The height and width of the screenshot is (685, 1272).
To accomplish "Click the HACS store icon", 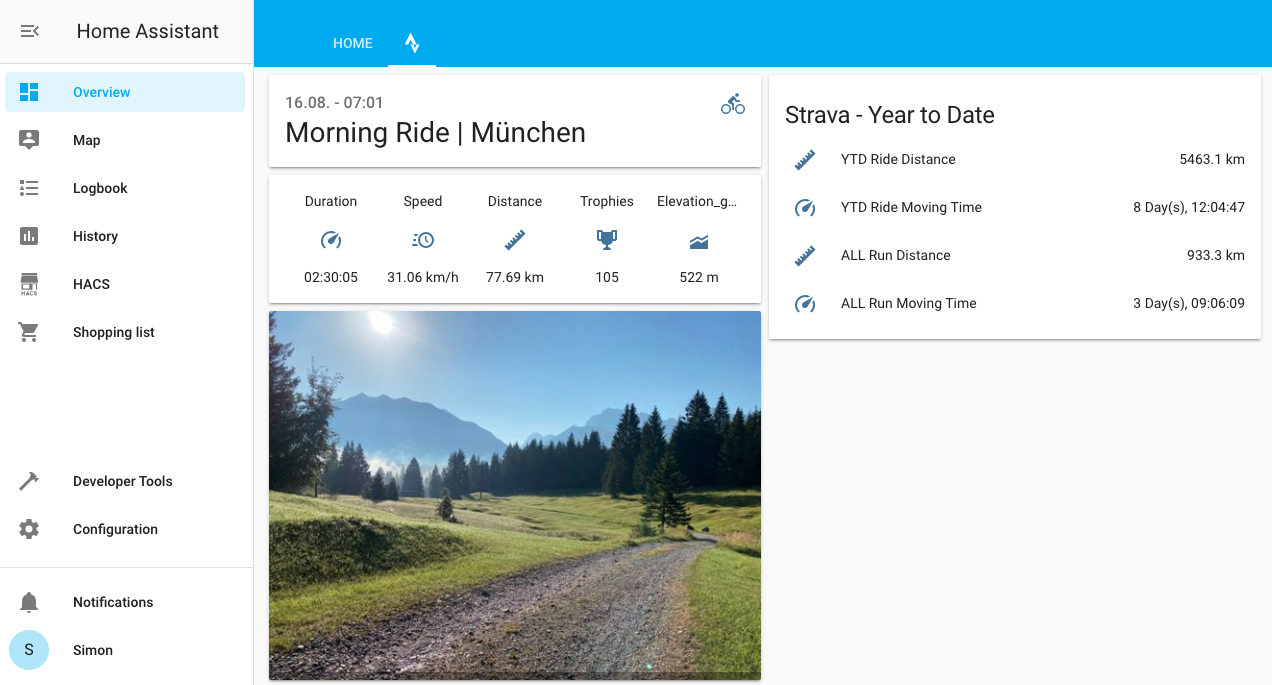I will (x=29, y=284).
